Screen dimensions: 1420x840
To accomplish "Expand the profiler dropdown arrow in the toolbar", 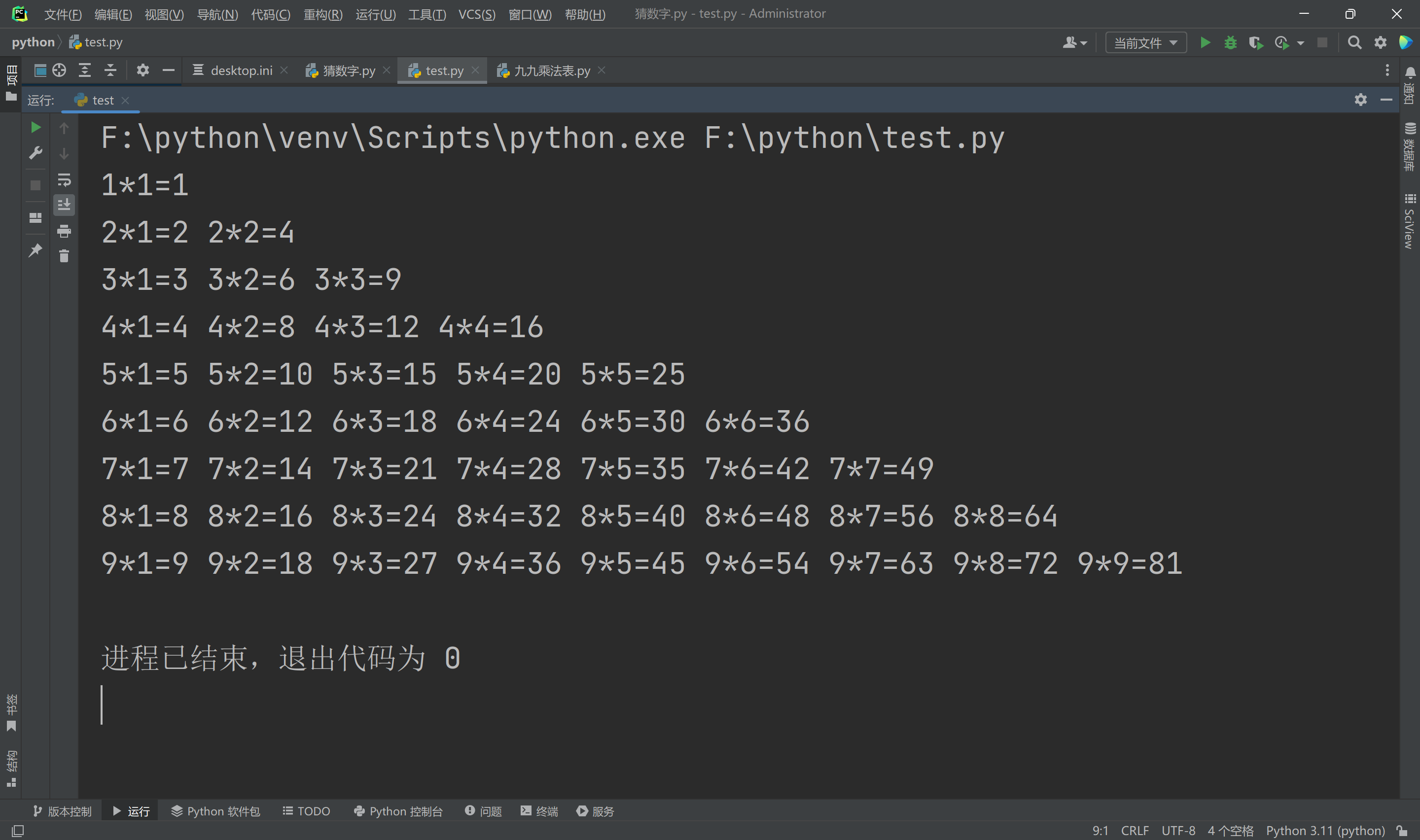I will 1301,43.
